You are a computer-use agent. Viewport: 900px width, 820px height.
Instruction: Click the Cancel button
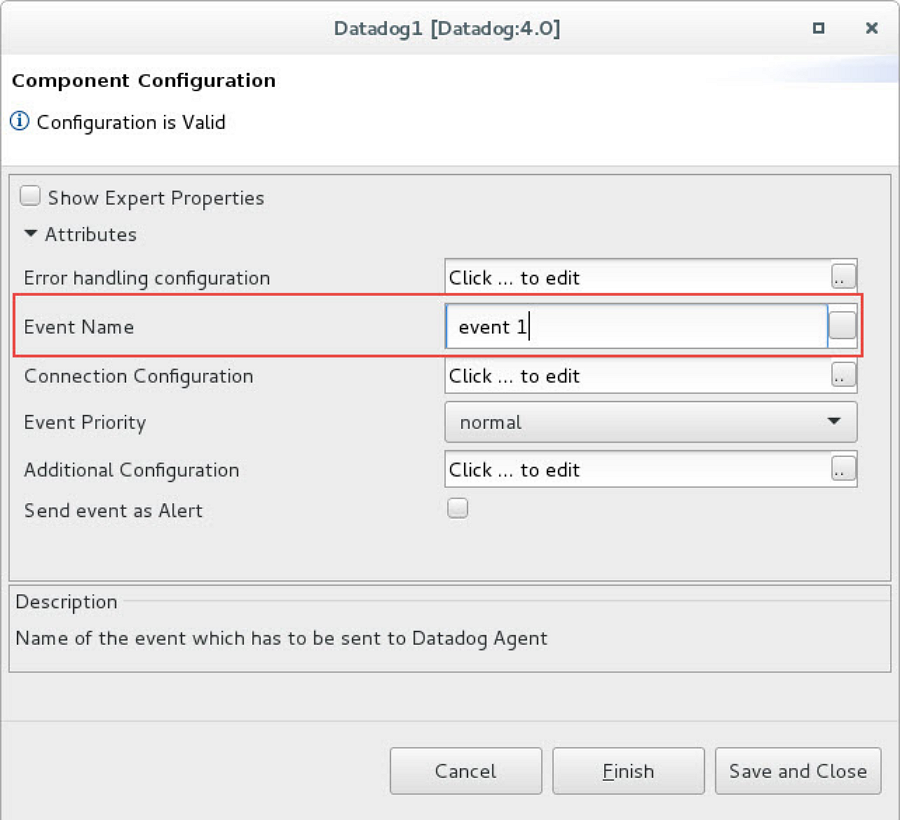coord(465,771)
